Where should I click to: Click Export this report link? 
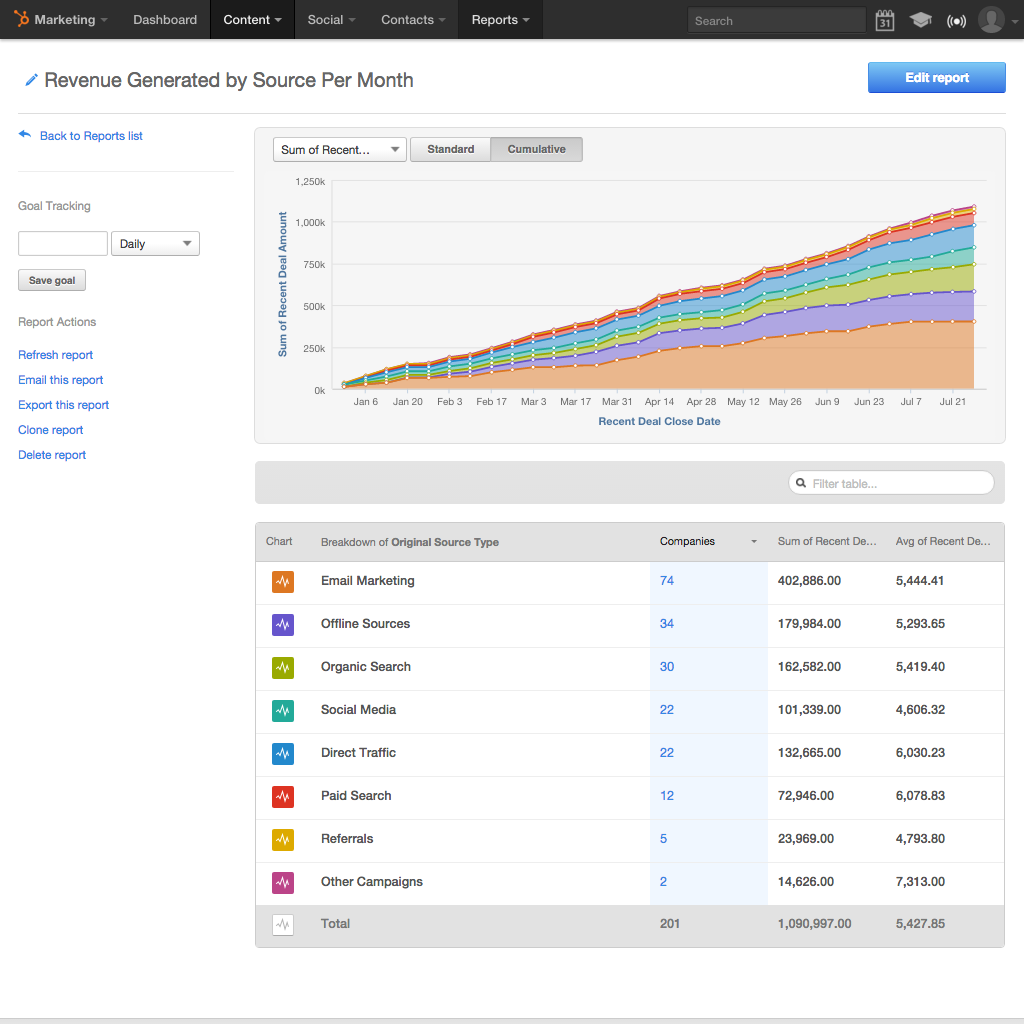point(64,405)
